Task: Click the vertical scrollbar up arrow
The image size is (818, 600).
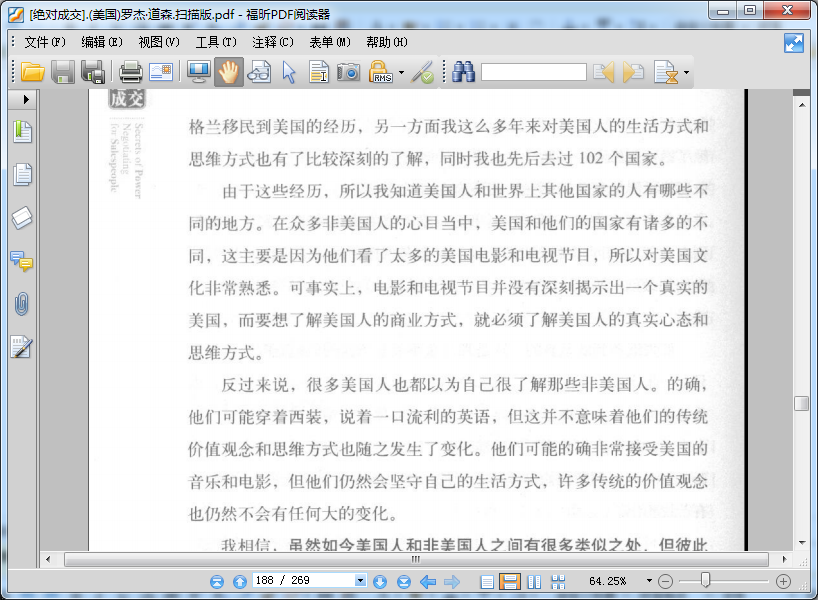Action: coord(802,105)
